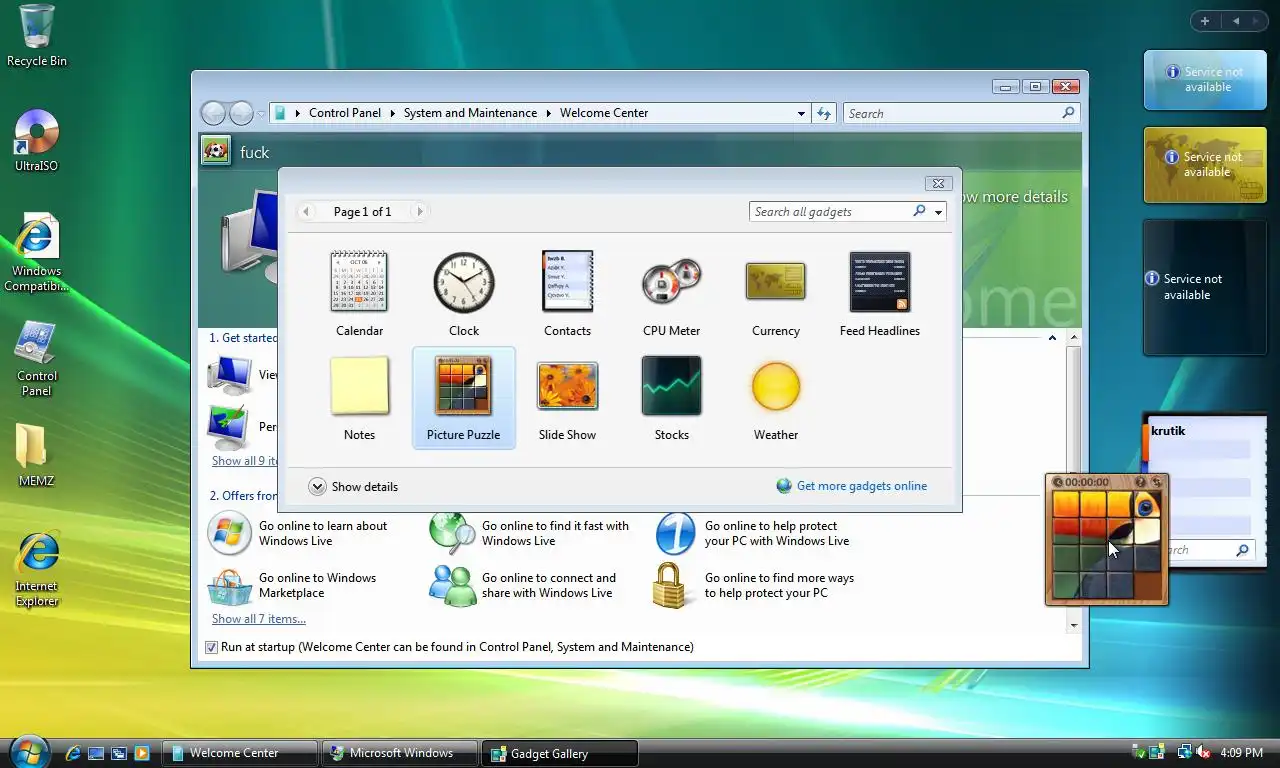Switch to Welcome Center taskbar button
The width and height of the screenshot is (1280, 768).
coord(240,753)
